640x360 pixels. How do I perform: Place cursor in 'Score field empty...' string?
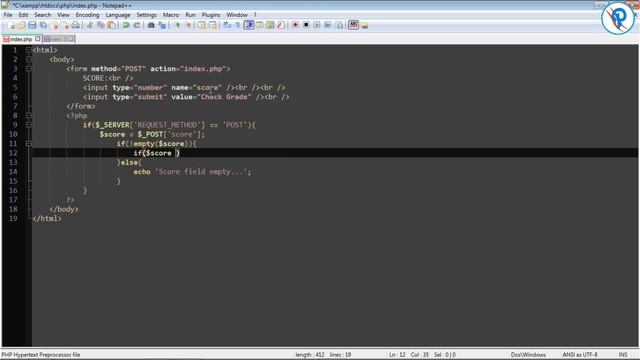[x=202, y=172]
